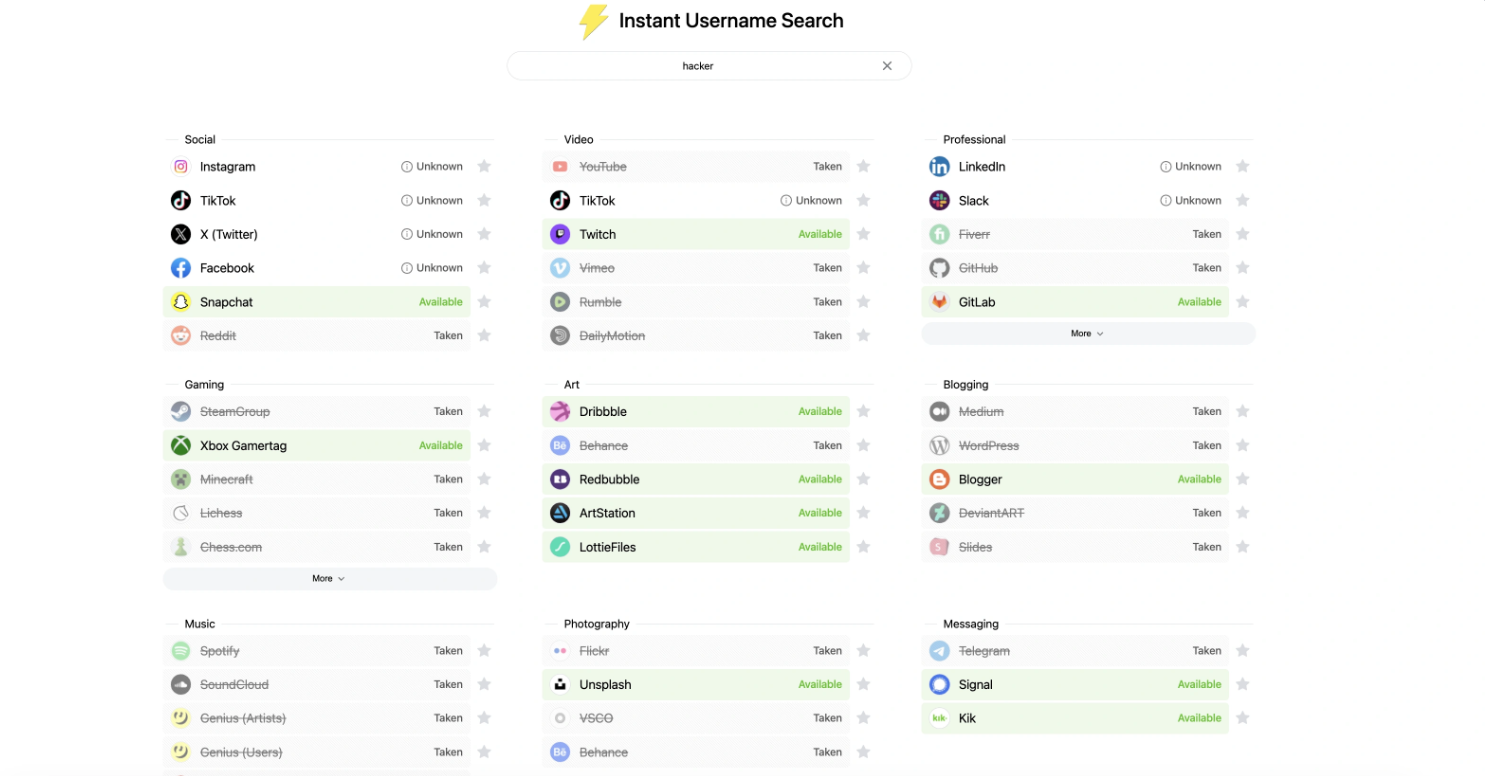Select the Snapchat ghost icon
The height and width of the screenshot is (776, 1485).
(181, 302)
